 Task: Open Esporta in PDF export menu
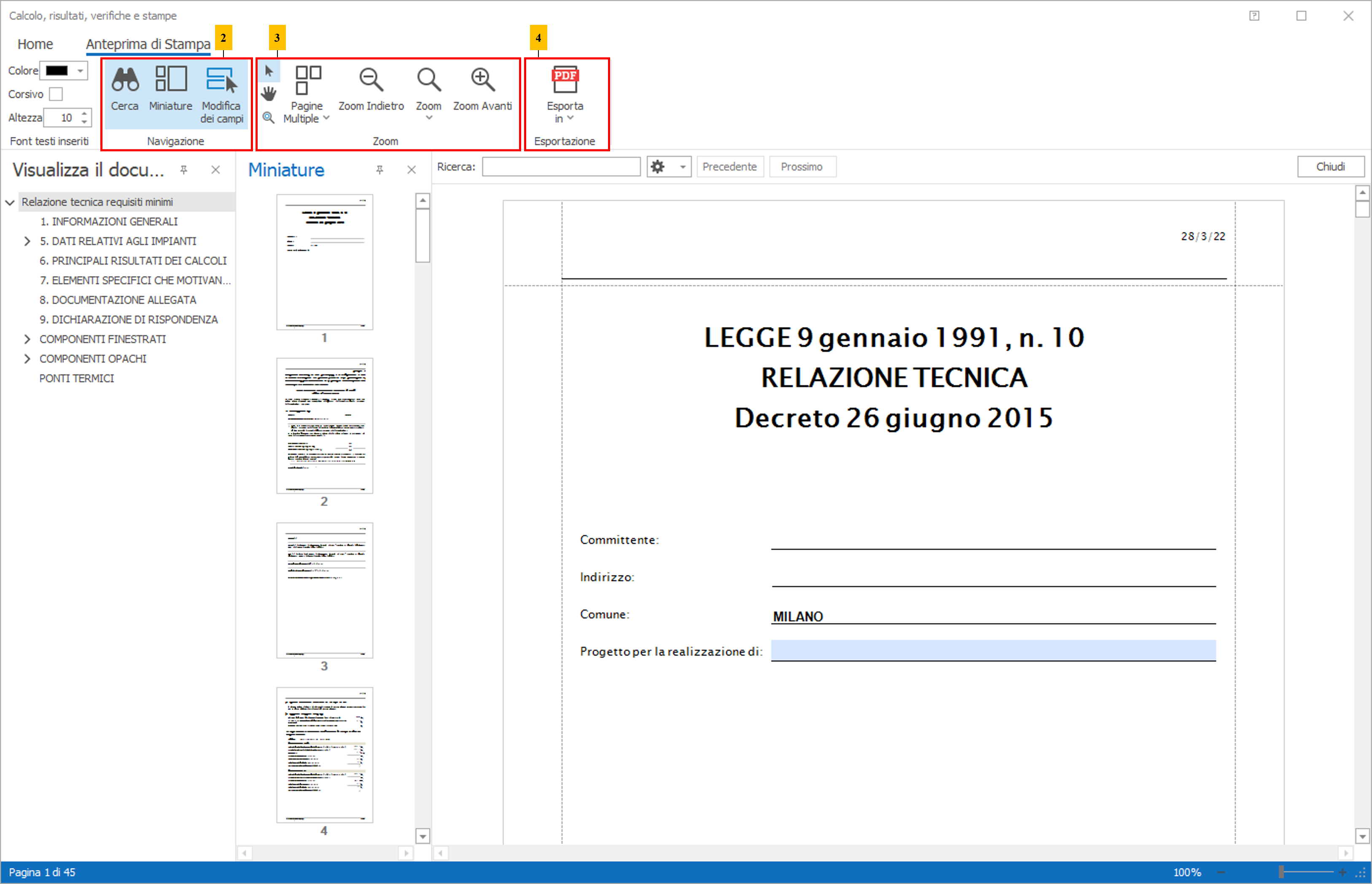(565, 95)
